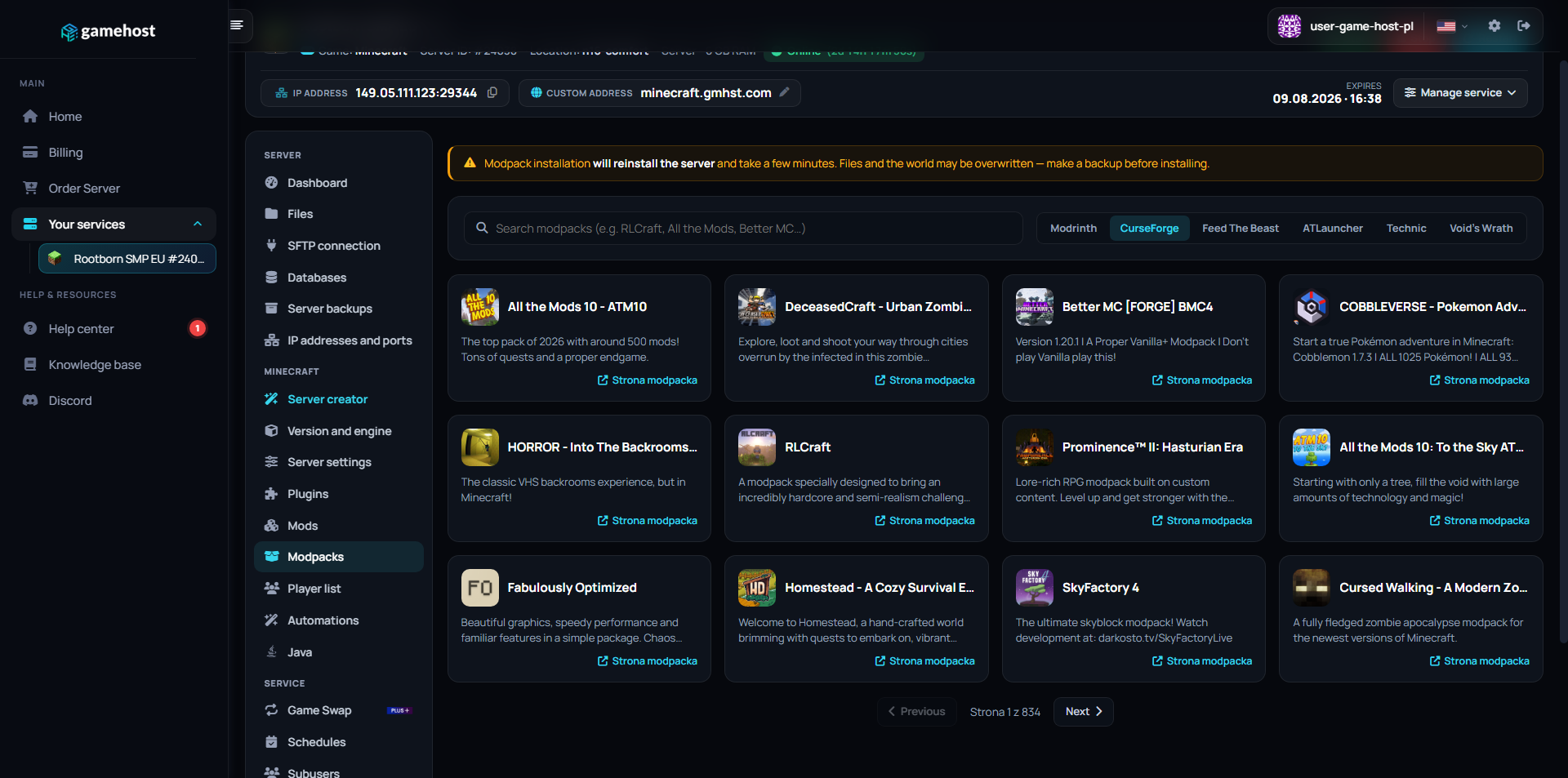Click Prominence II Hasturian Era icon
1568x778 pixels.
[1035, 447]
